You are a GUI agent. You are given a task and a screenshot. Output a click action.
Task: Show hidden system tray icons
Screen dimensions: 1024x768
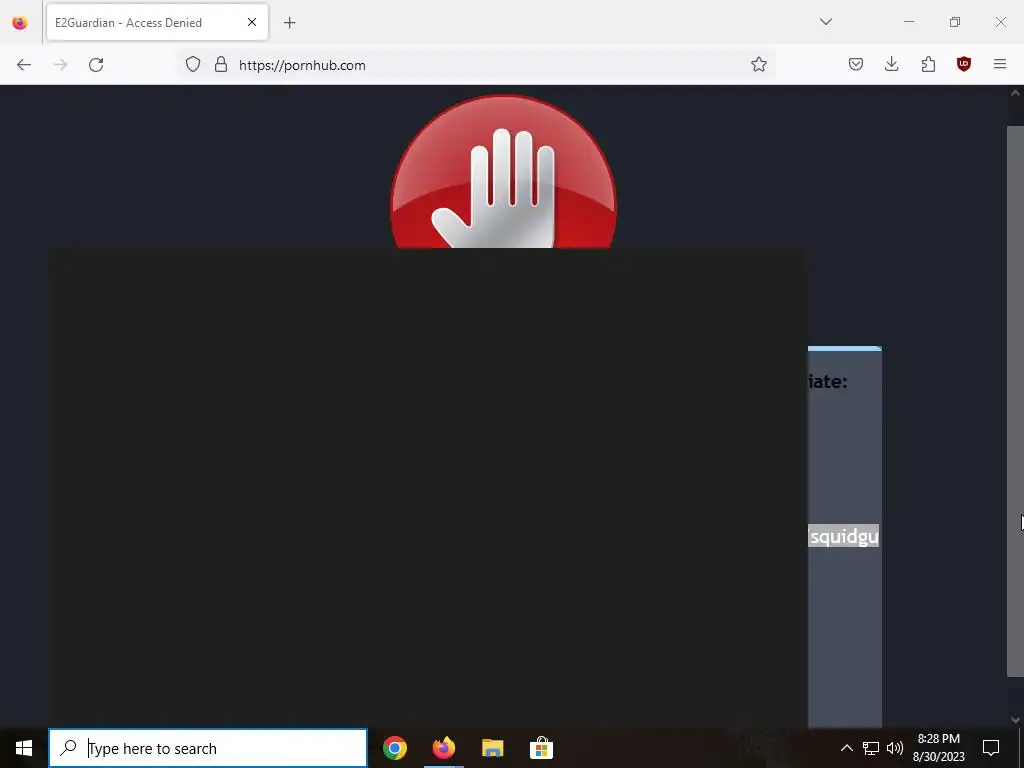click(x=846, y=748)
